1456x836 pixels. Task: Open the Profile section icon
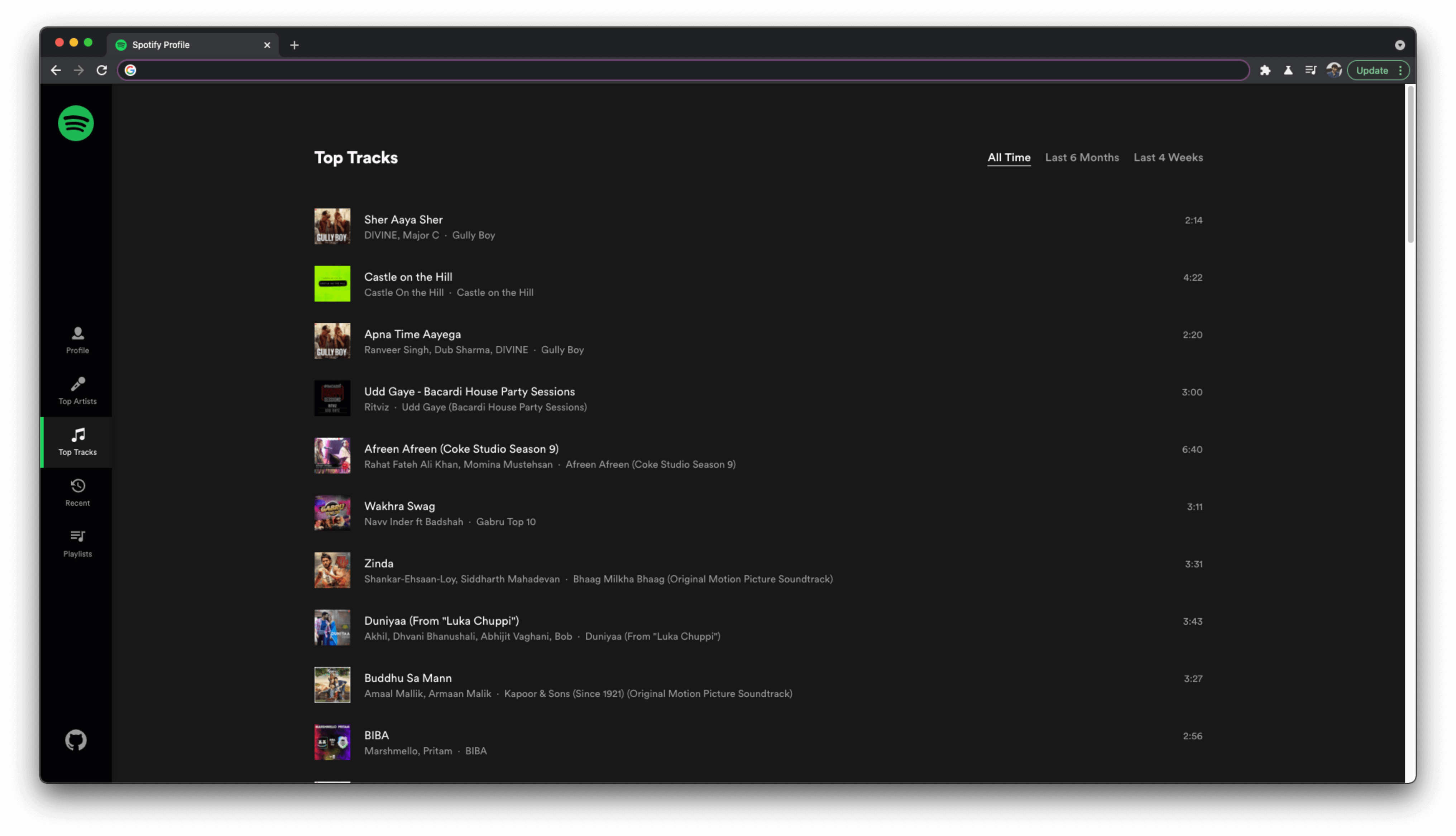coord(77,333)
